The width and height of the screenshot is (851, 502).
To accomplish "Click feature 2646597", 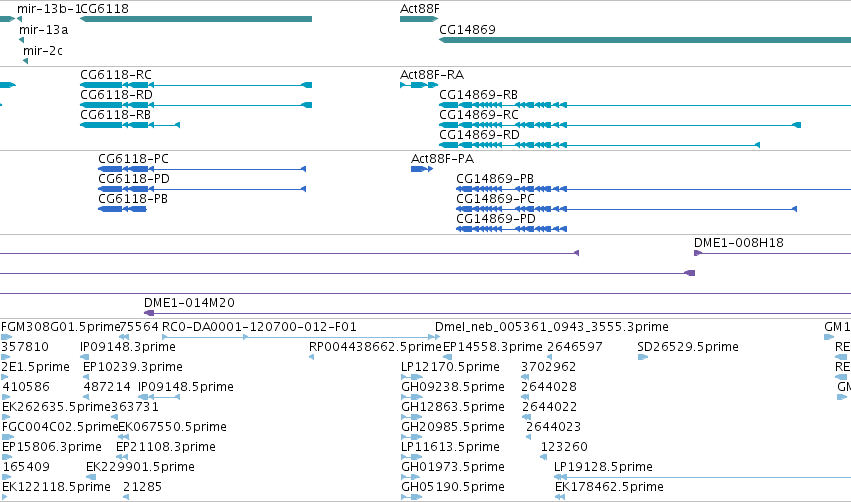I will tap(549, 357).
